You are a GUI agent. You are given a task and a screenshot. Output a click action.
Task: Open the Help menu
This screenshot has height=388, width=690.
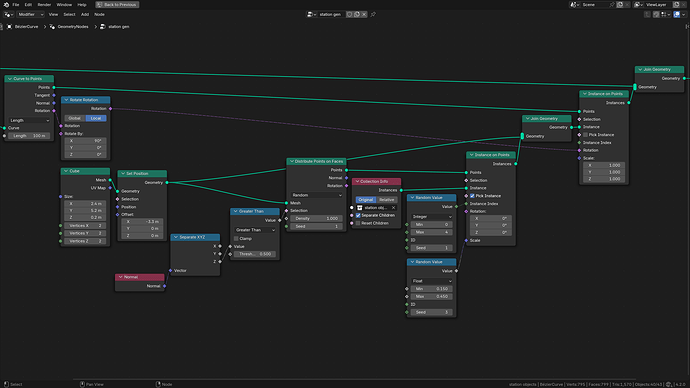(82, 4)
